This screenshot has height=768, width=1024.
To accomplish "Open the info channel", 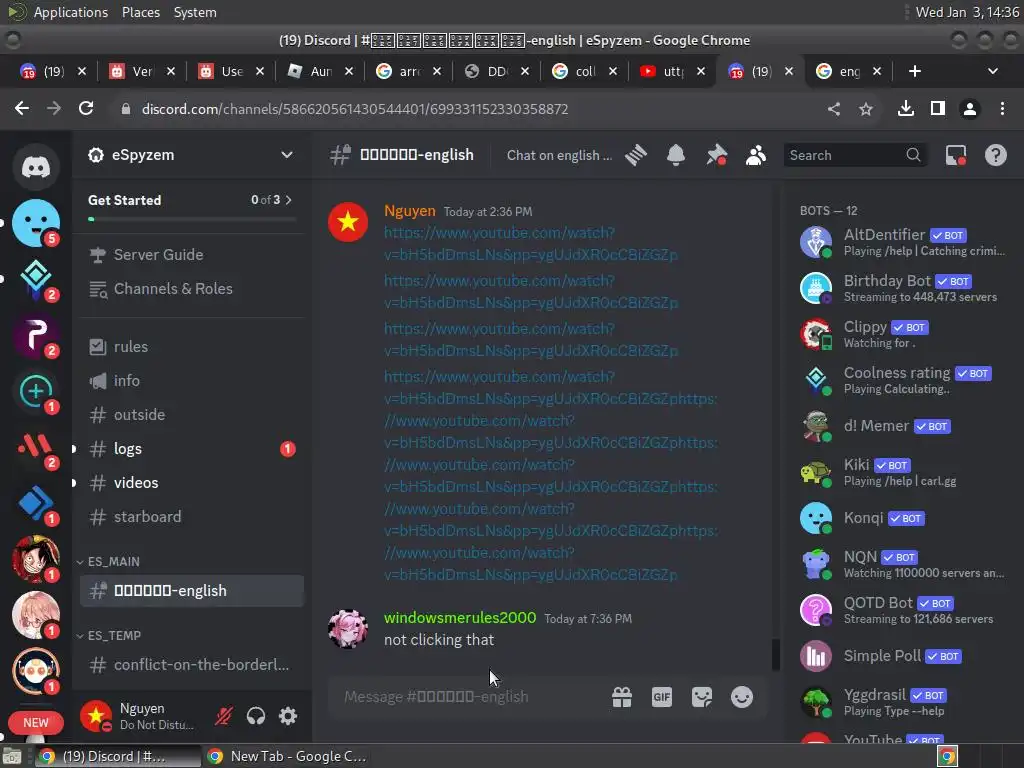I will (191, 381).
